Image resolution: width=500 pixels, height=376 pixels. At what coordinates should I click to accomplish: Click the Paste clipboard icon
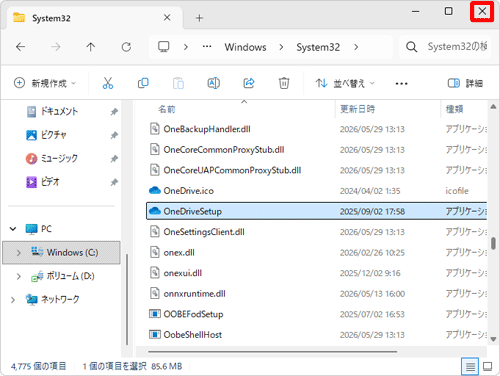[x=178, y=83]
